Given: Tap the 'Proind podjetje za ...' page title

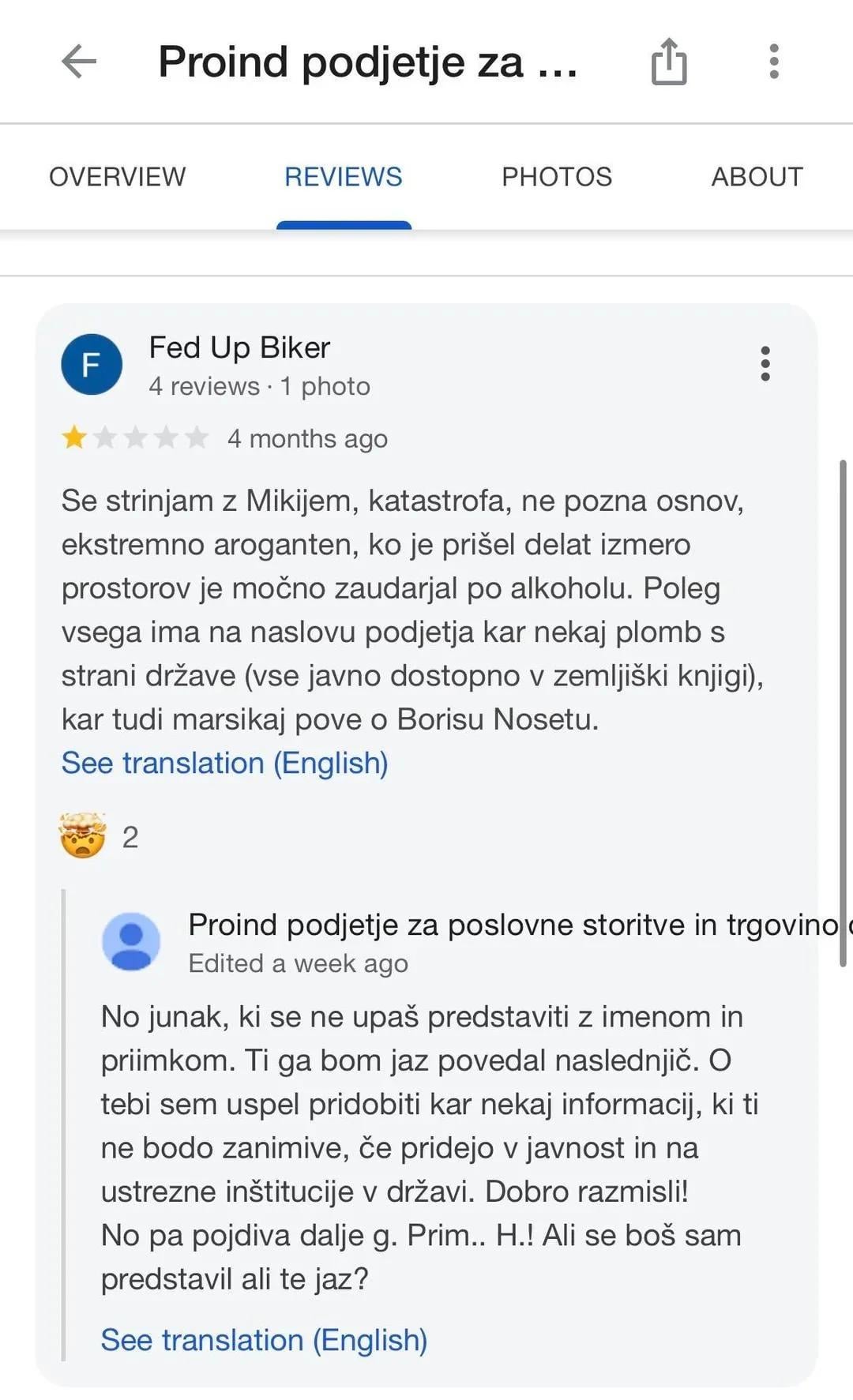Looking at the screenshot, I should (x=368, y=62).
